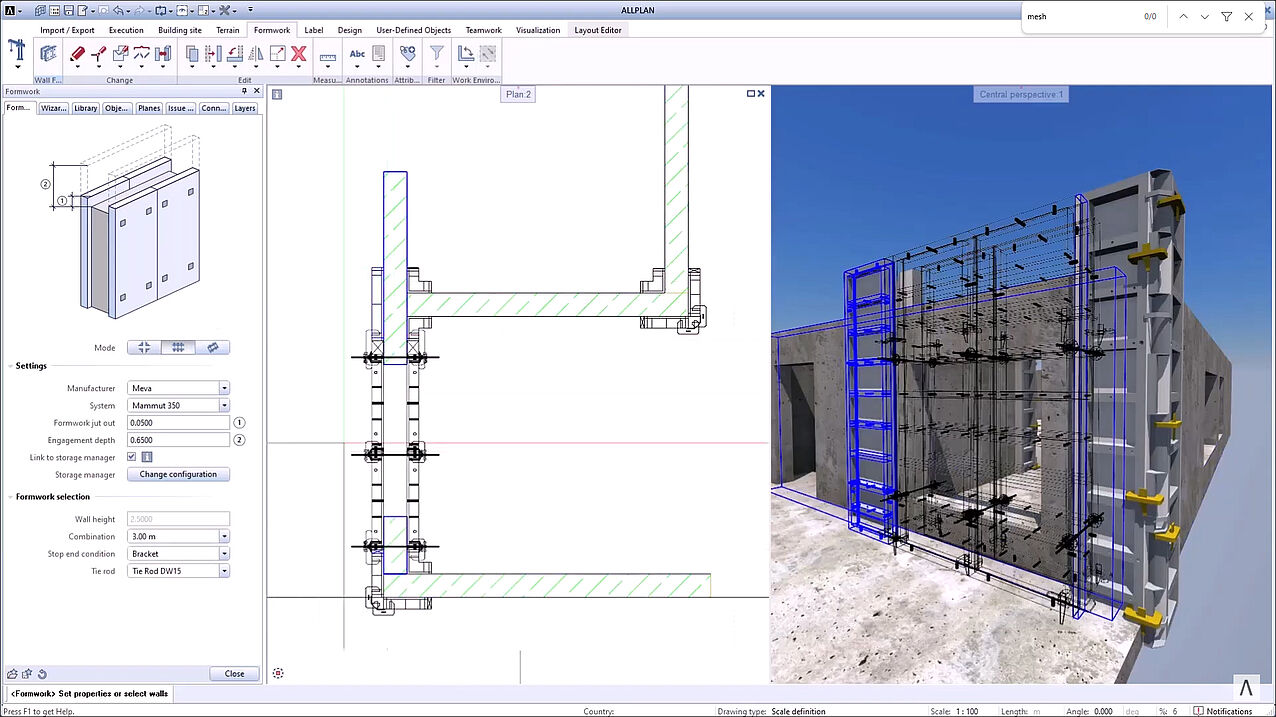This screenshot has height=717, width=1276.
Task: Click the Scale 1 : 100 status entry
Action: (x=954, y=711)
